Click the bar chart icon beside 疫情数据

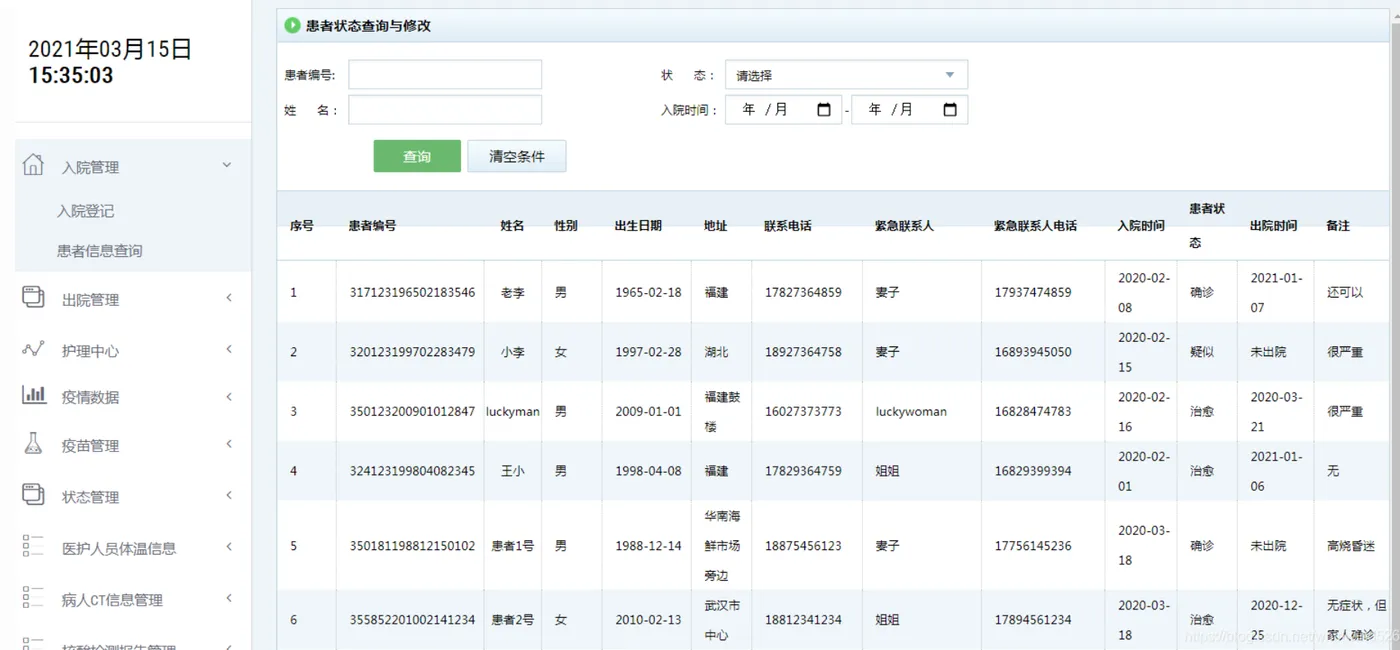pyautogui.click(x=34, y=395)
